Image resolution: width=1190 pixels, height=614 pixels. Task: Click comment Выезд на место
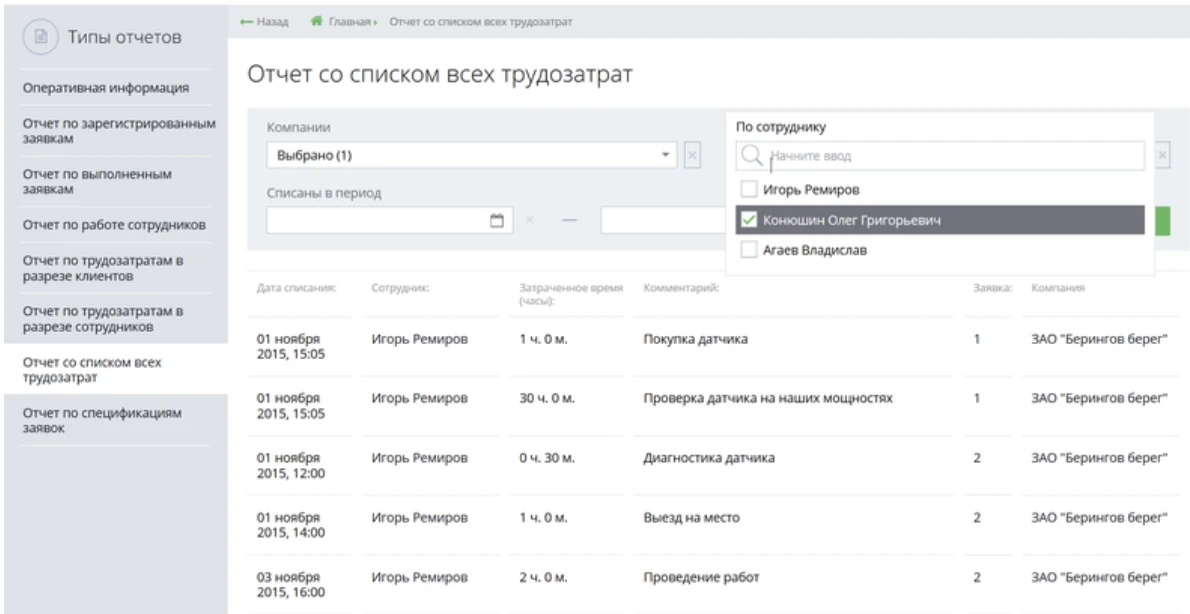pos(691,518)
